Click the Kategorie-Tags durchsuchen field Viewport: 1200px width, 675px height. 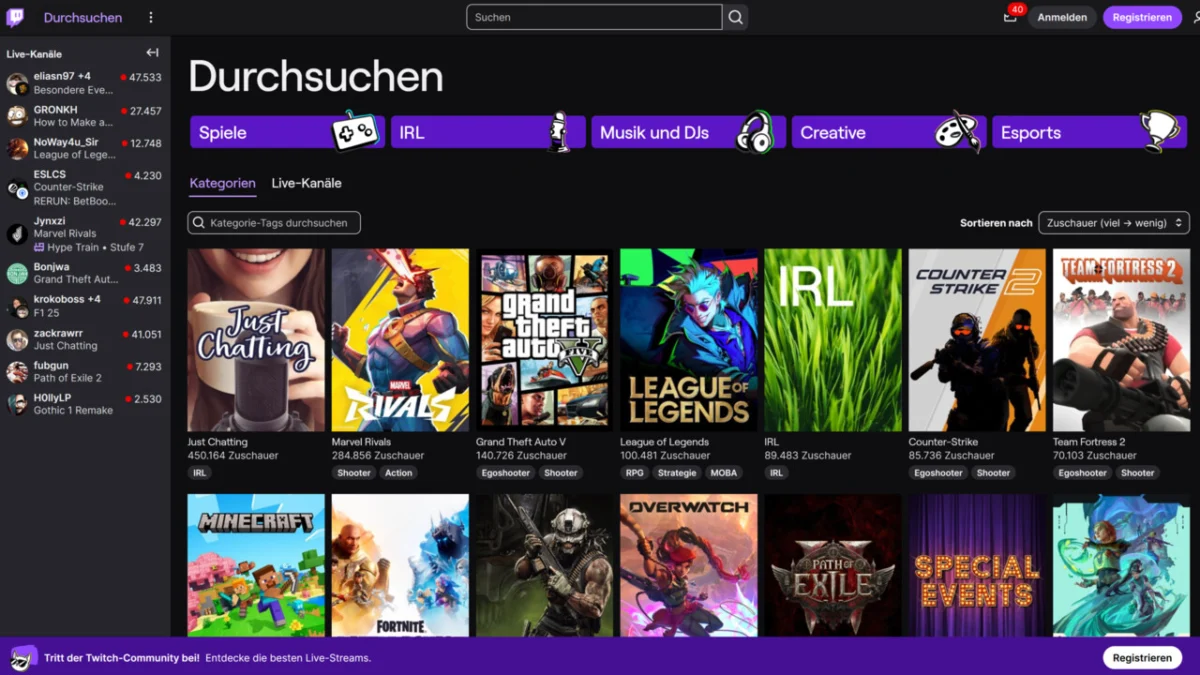coord(274,223)
